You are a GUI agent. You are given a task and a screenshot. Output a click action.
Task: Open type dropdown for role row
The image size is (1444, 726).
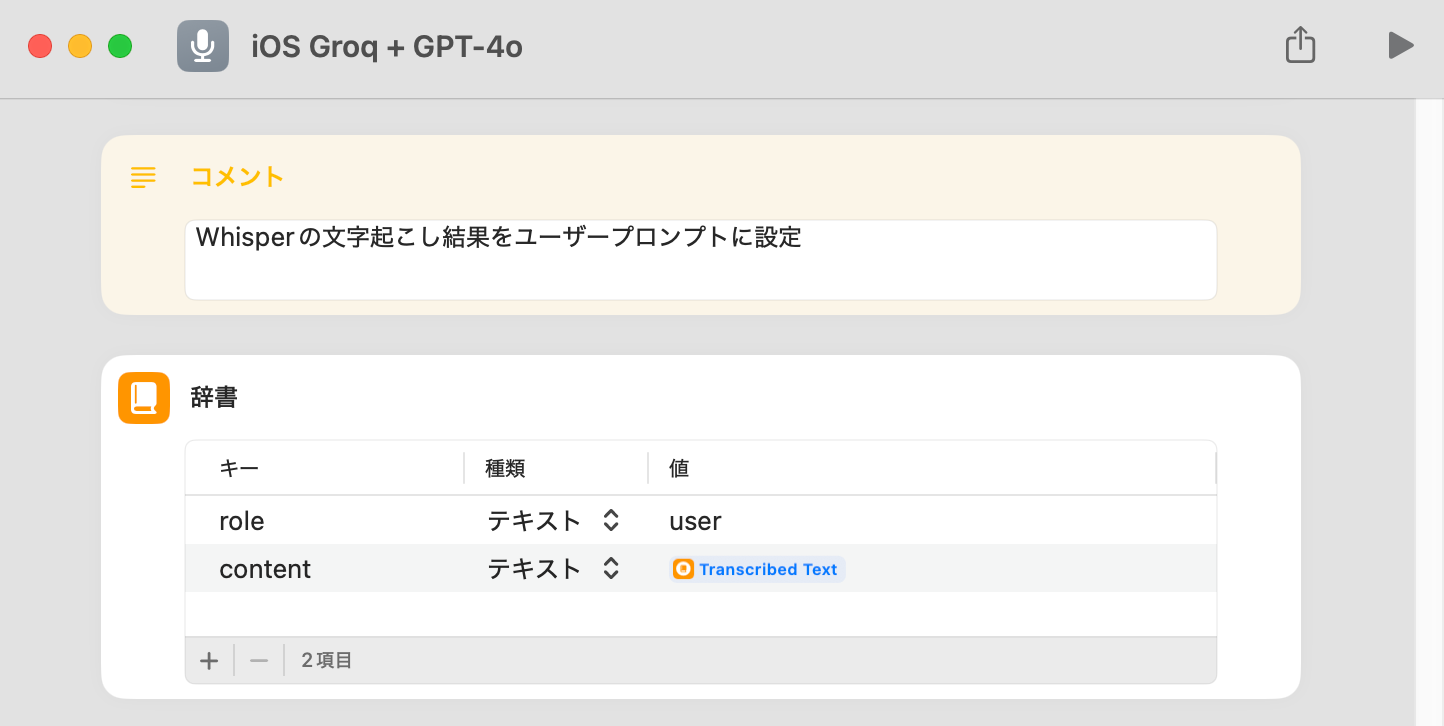click(x=611, y=521)
